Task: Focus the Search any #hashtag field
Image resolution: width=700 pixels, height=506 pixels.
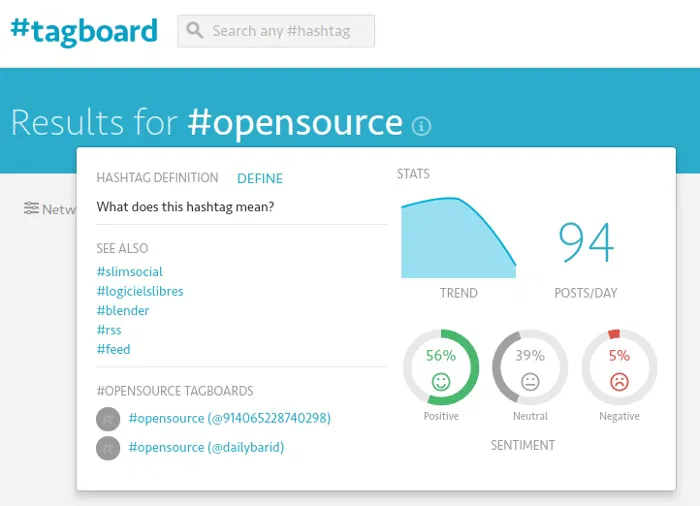Action: click(276, 31)
